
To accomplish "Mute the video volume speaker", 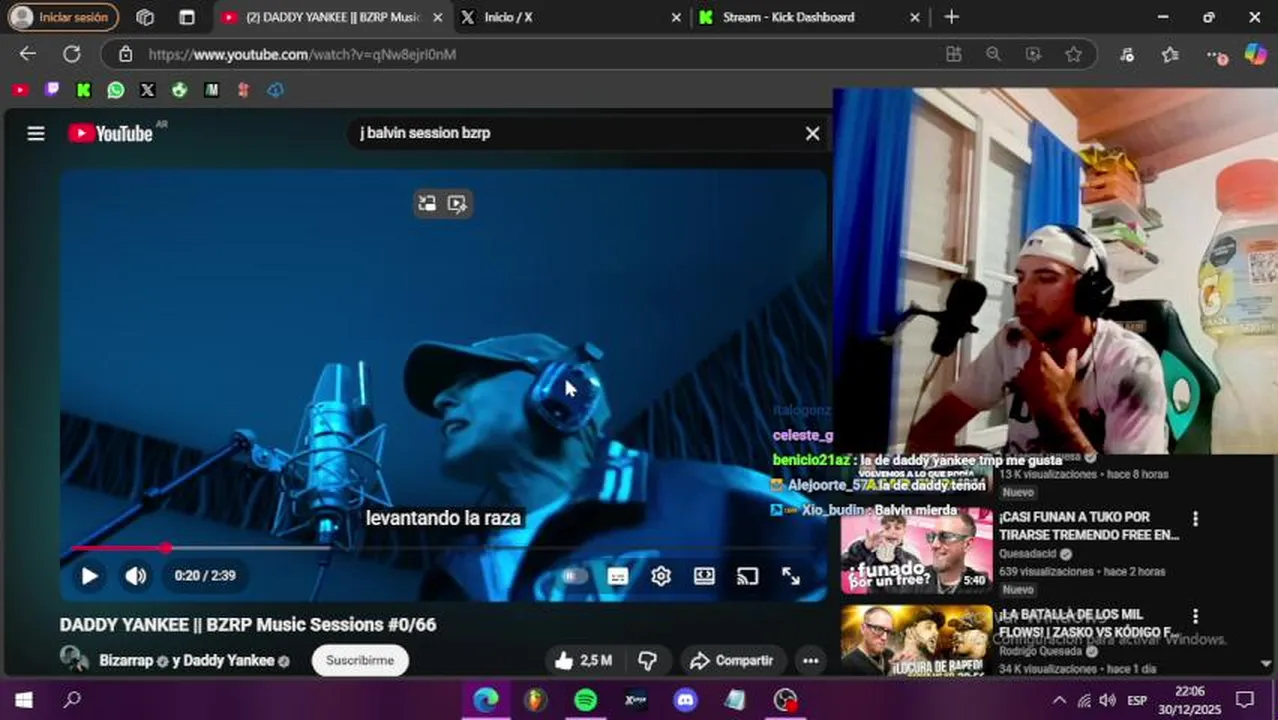I will (135, 576).
